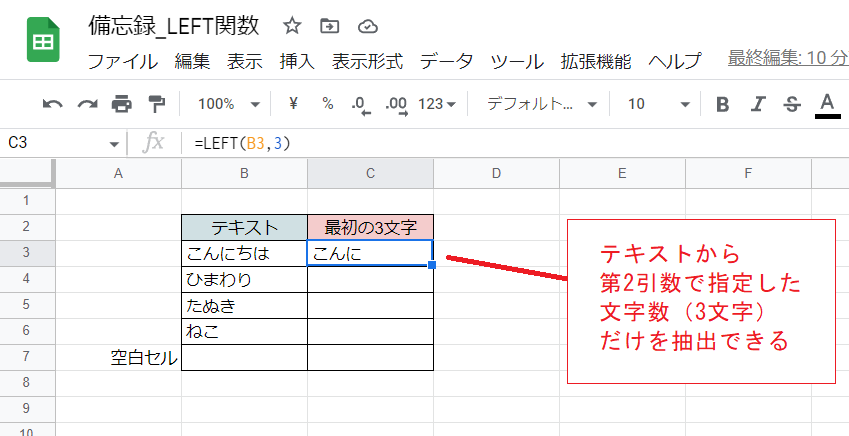Open the データ menu
The image size is (849, 436).
pos(447,61)
